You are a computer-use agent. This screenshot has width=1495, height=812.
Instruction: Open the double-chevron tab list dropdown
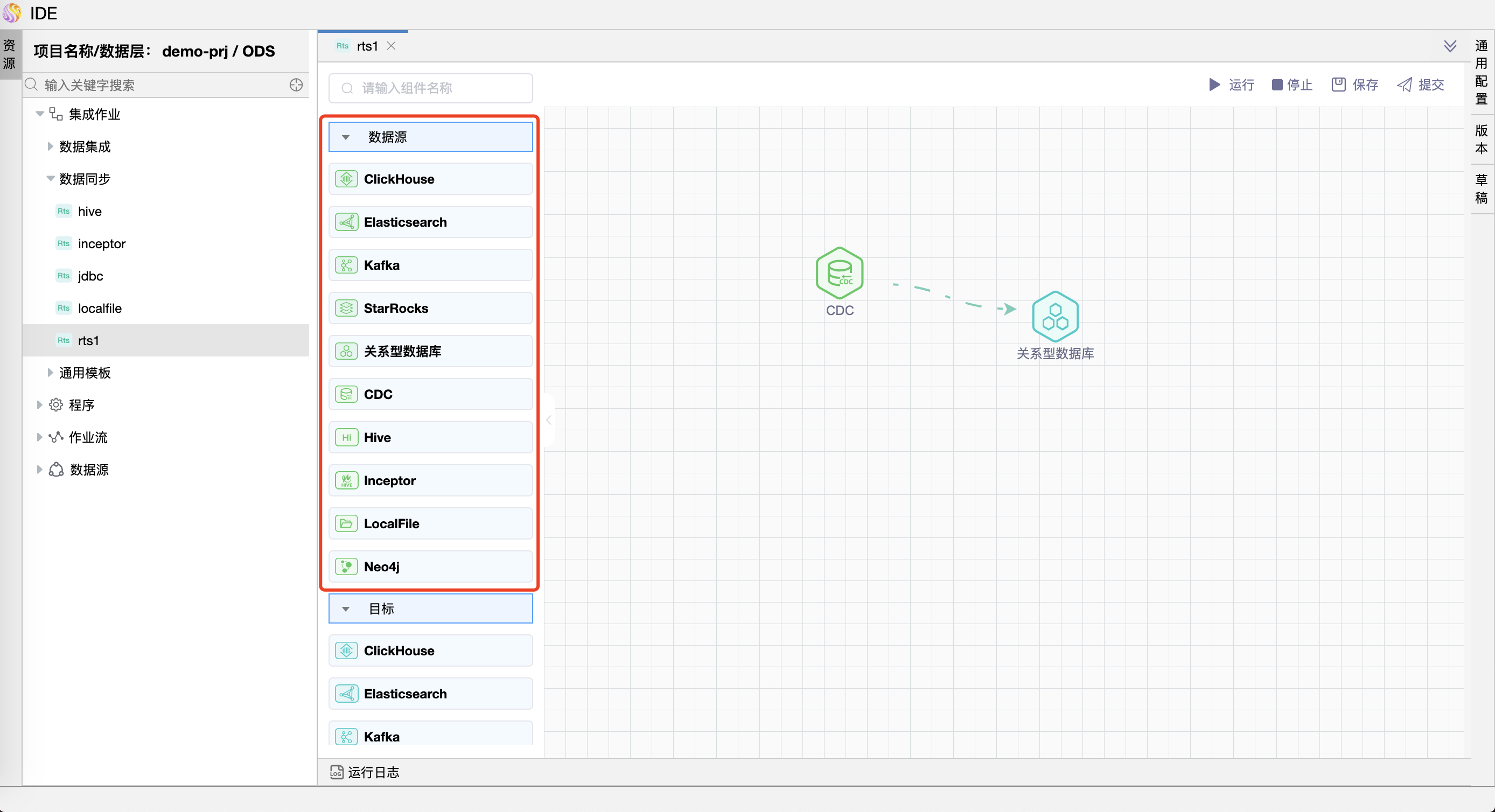point(1450,46)
